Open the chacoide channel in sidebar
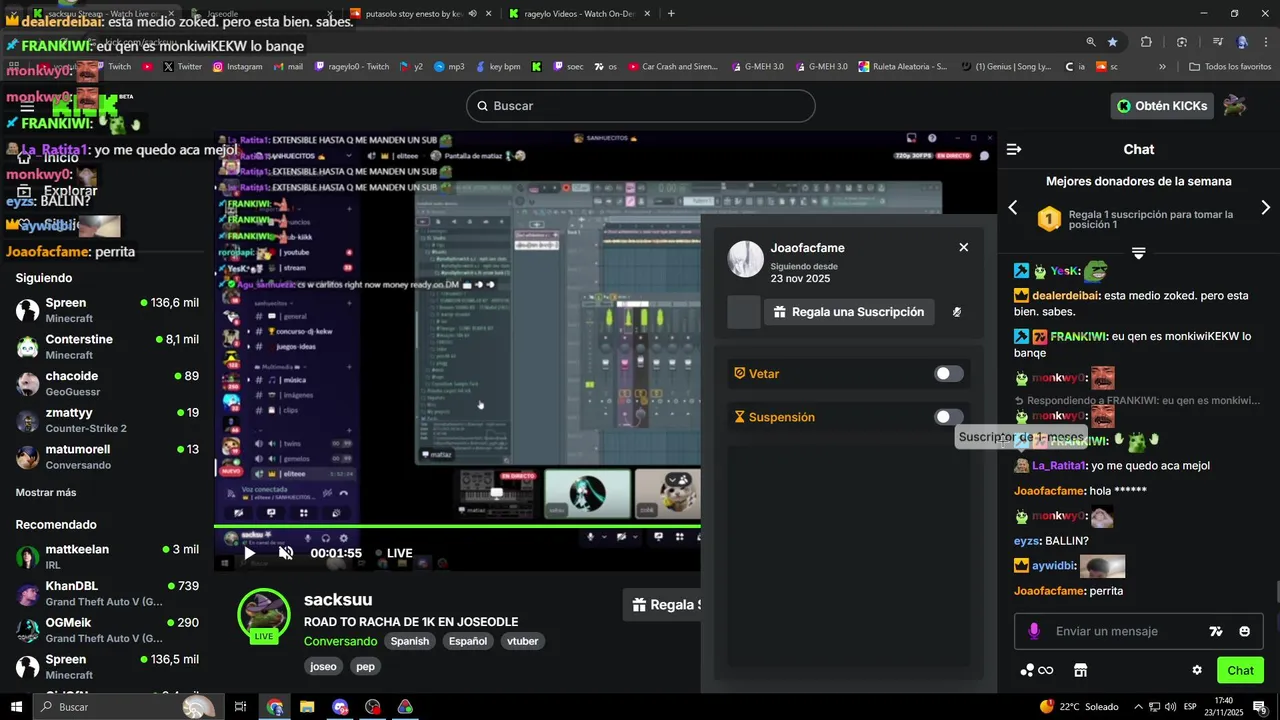The width and height of the screenshot is (1280, 720). [107, 384]
